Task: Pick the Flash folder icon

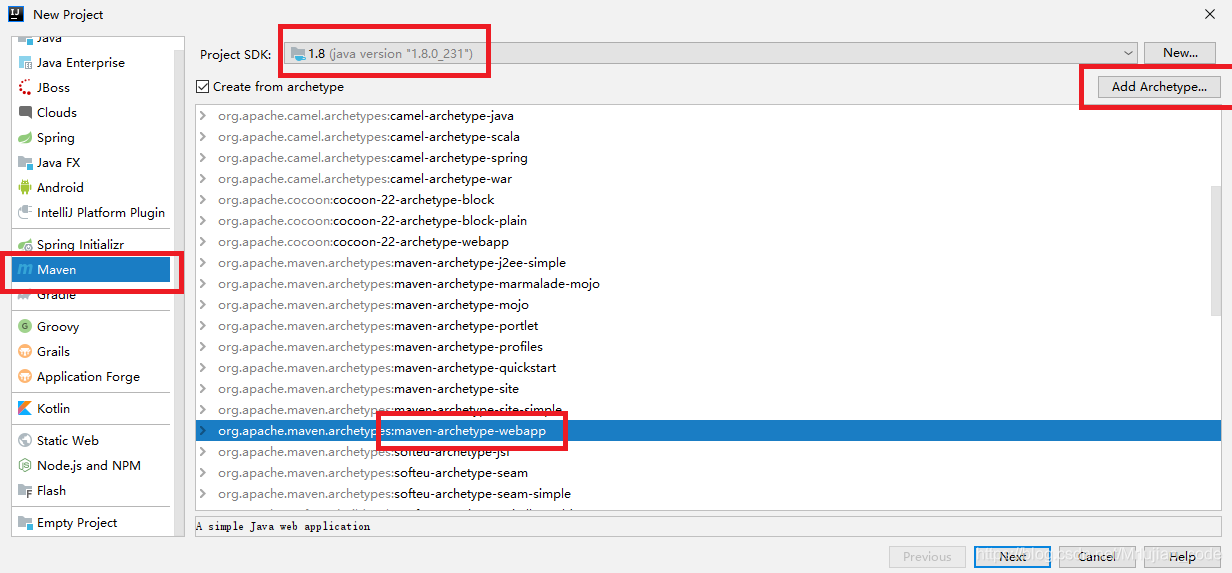Action: [25, 491]
